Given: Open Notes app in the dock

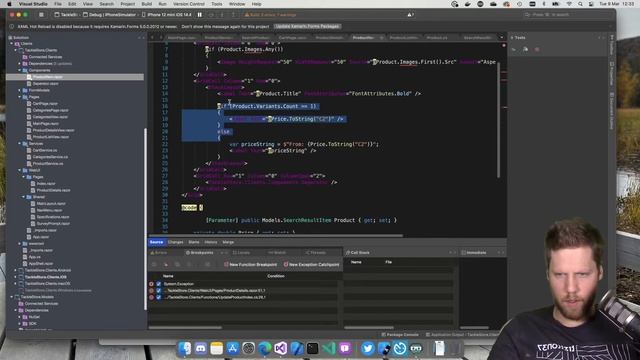Looking at the screenshot, I should (216, 348).
